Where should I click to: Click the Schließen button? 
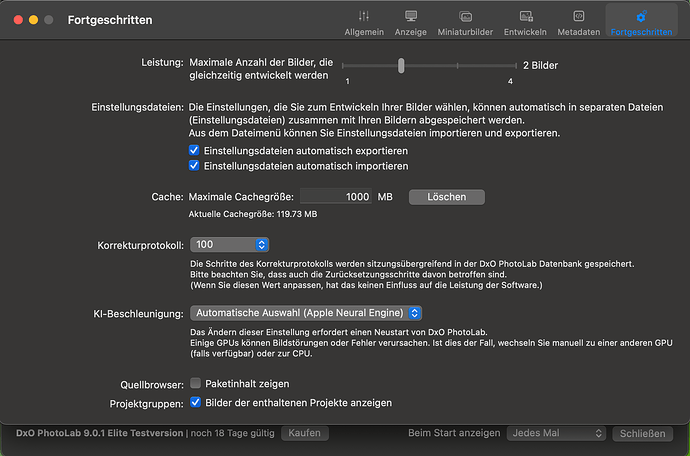click(642, 433)
